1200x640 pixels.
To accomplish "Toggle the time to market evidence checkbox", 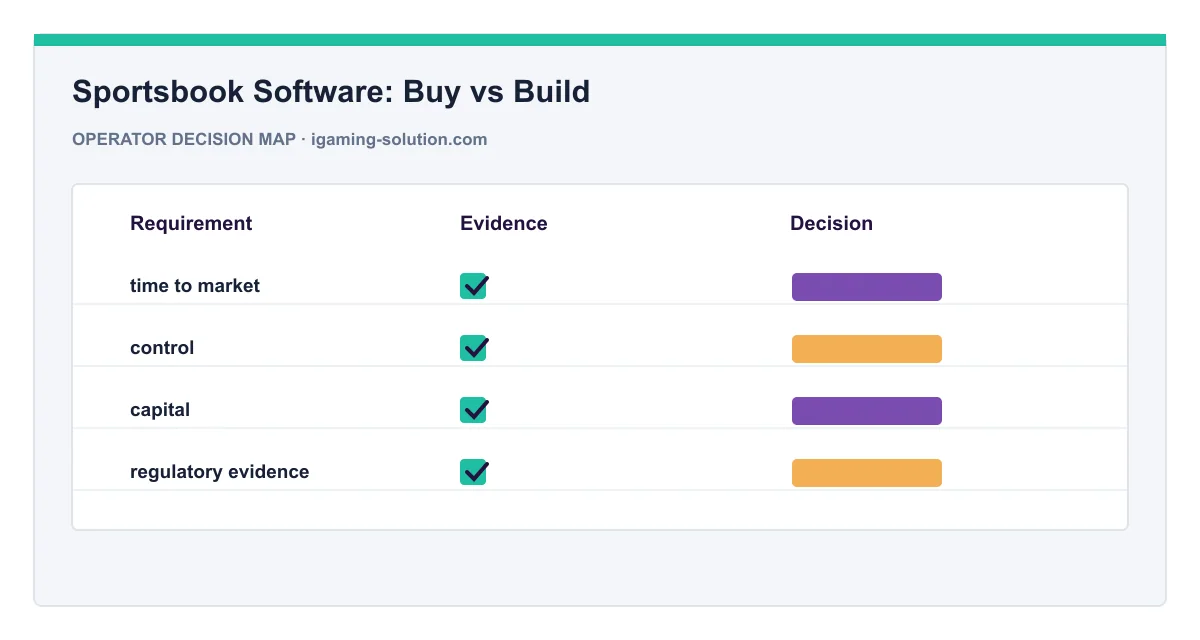I will tap(474, 286).
